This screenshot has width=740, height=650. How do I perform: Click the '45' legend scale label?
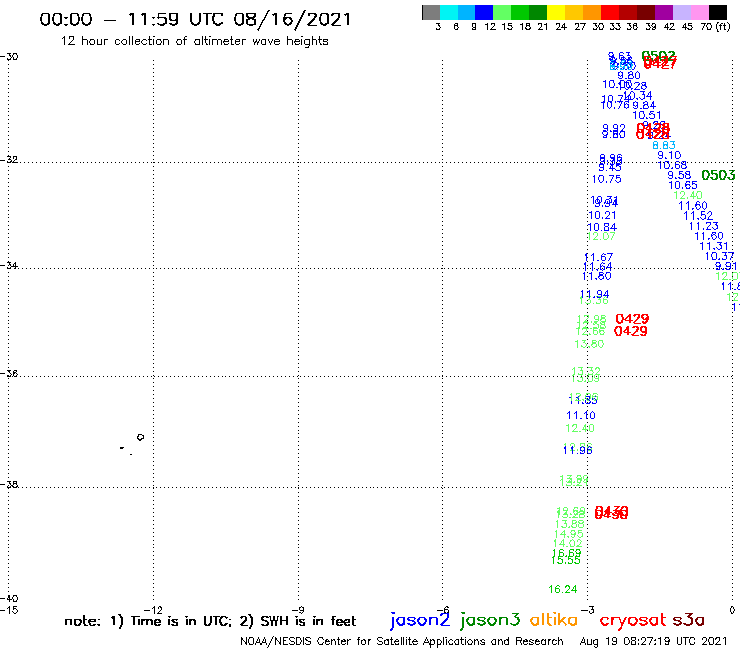[x=687, y=27]
